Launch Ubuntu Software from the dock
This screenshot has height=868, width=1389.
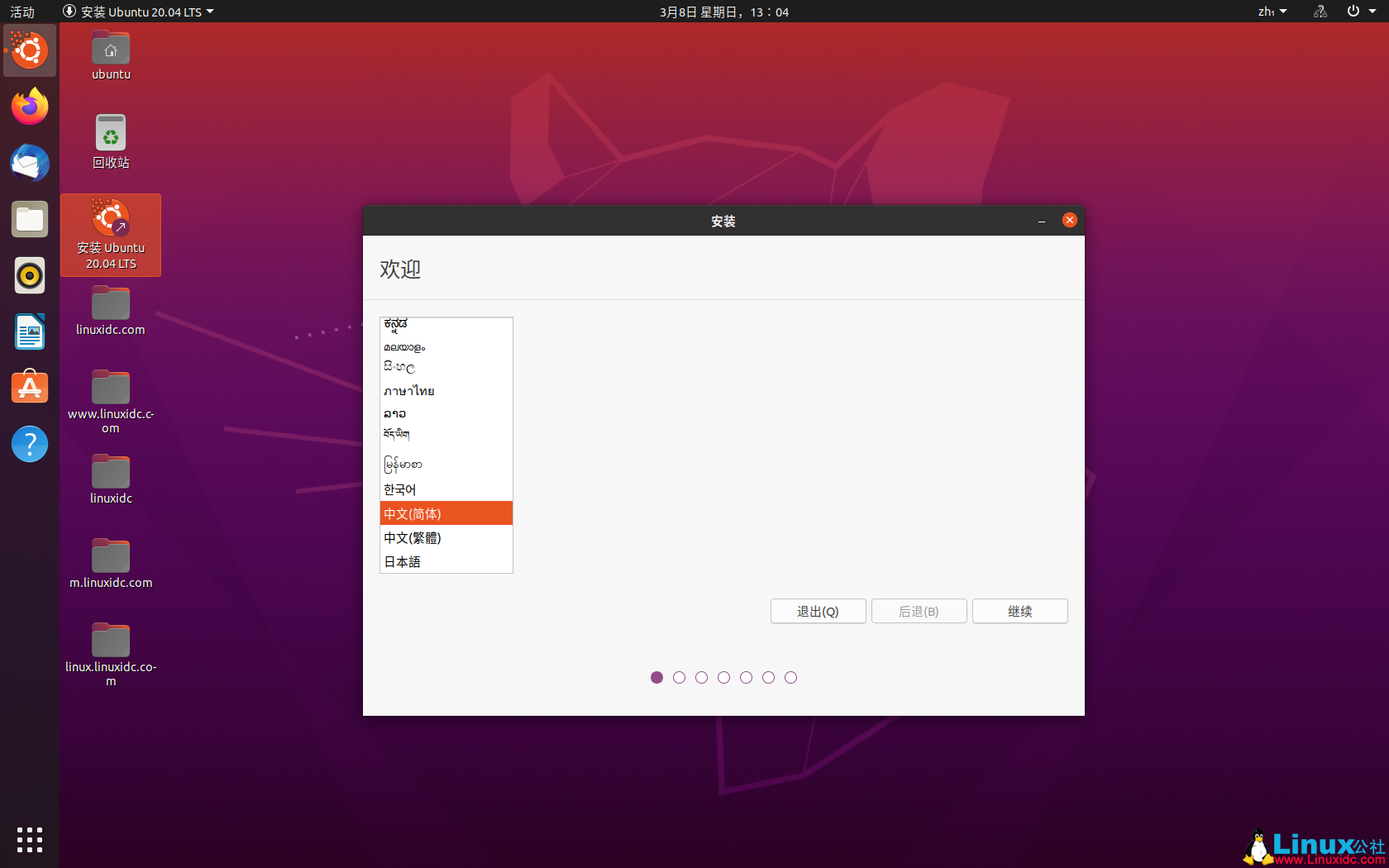(x=29, y=387)
